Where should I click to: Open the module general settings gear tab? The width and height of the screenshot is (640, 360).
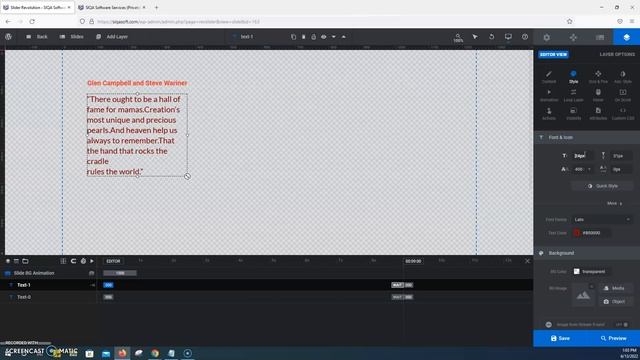(547, 37)
